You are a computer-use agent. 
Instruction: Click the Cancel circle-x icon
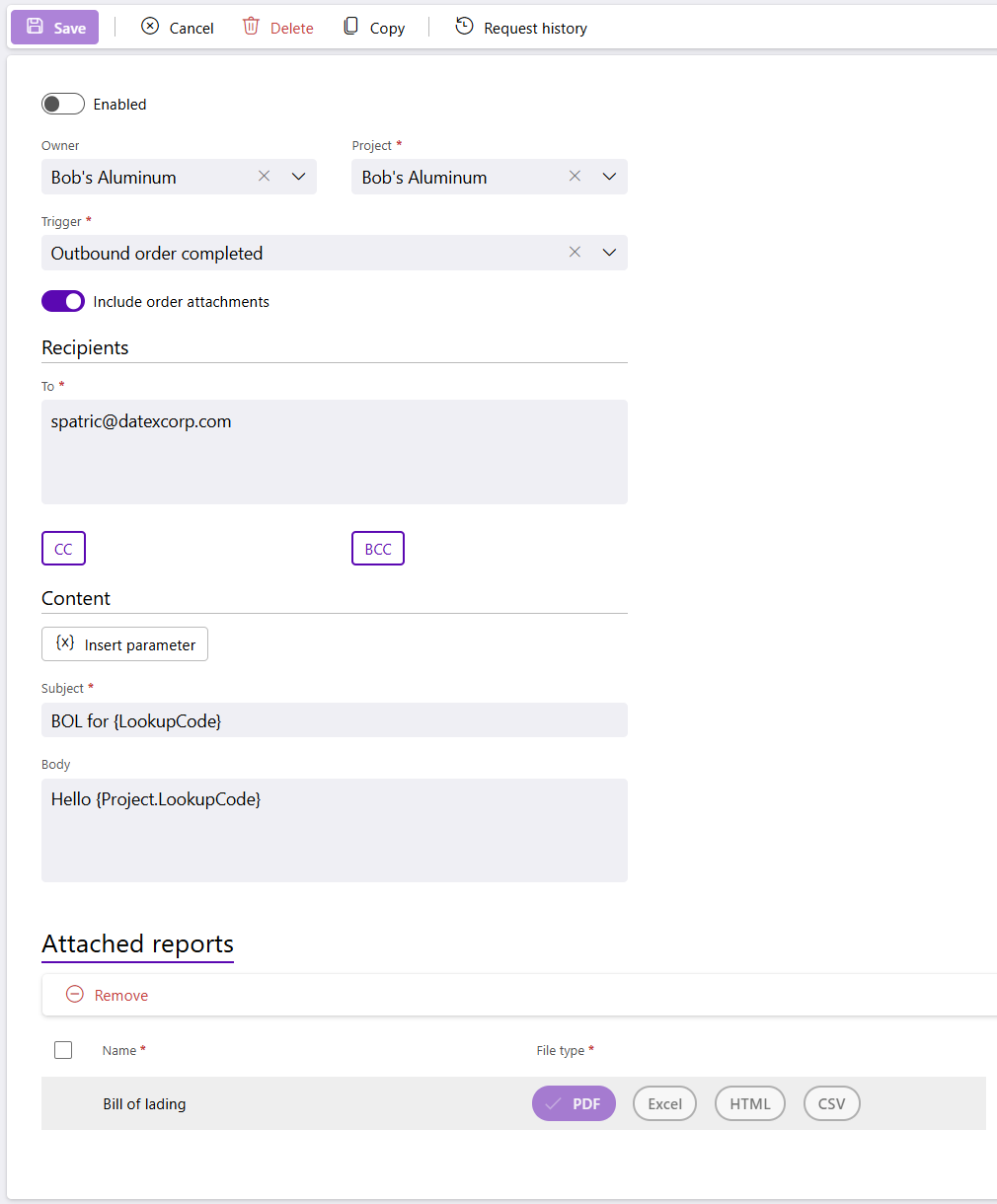(x=150, y=27)
